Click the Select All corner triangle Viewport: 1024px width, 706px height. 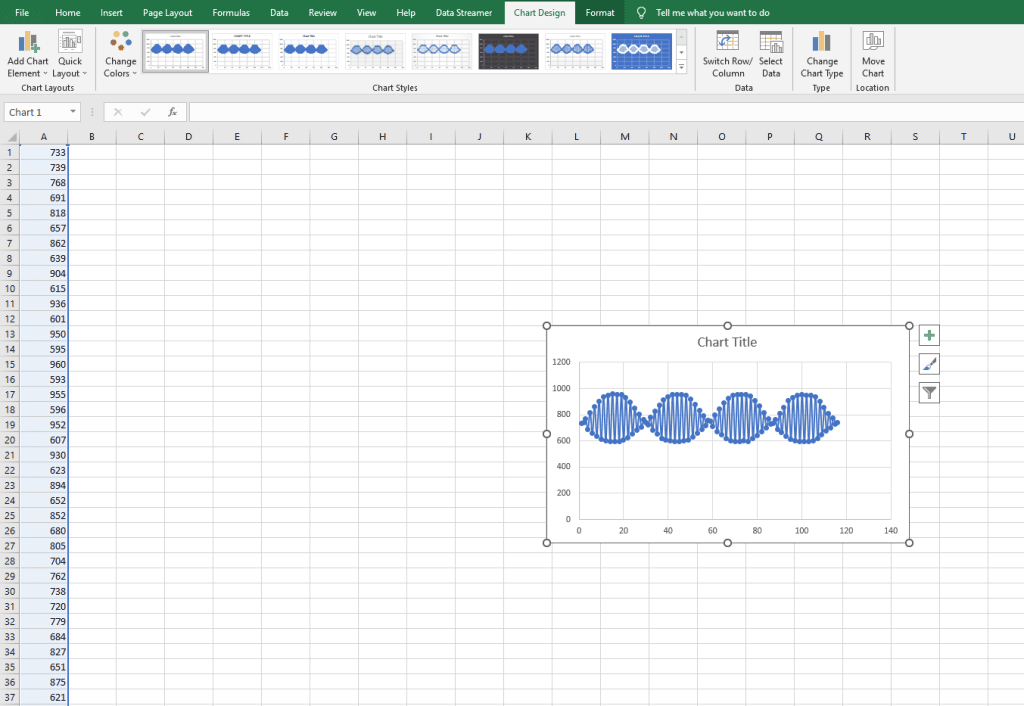(x=11, y=137)
